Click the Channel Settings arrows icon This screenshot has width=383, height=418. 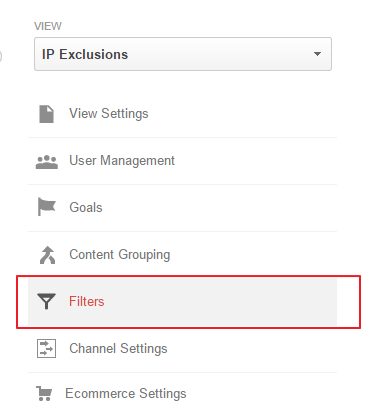[x=46, y=349]
